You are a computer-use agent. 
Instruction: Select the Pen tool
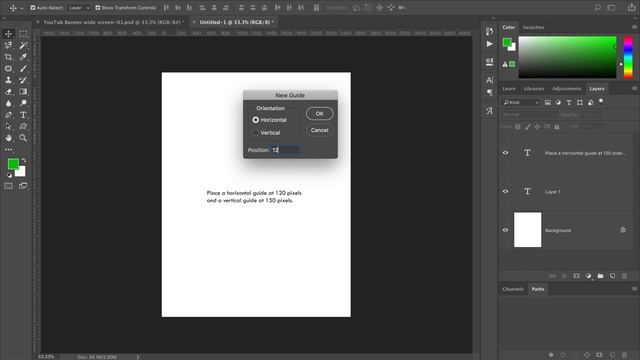click(x=8, y=115)
